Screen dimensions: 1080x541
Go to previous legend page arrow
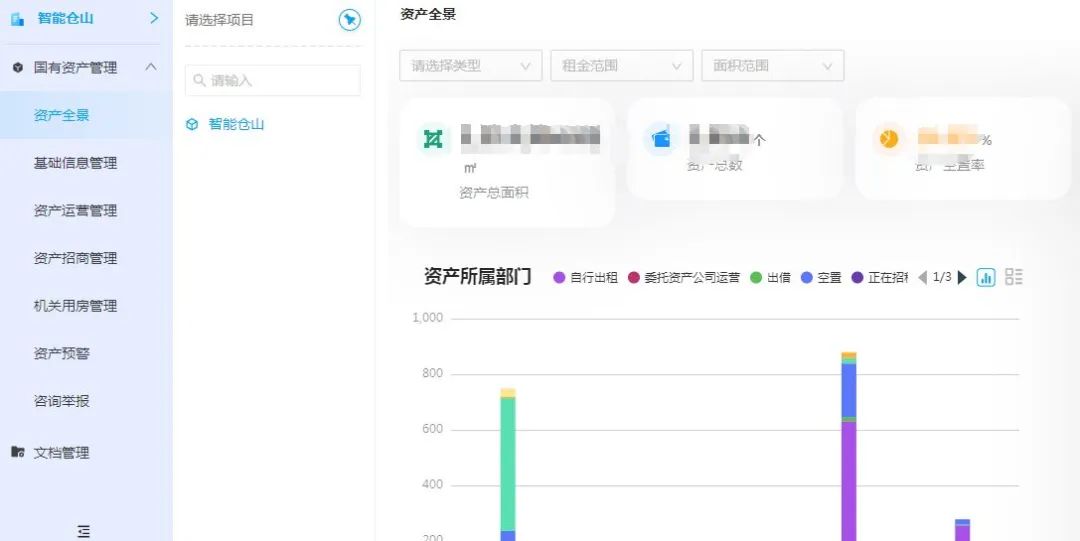922,278
